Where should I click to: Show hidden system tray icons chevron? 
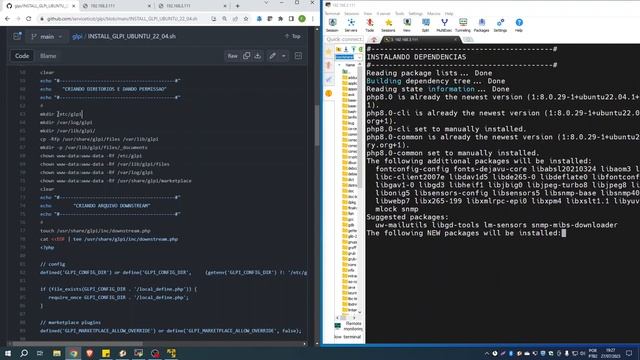487,353
